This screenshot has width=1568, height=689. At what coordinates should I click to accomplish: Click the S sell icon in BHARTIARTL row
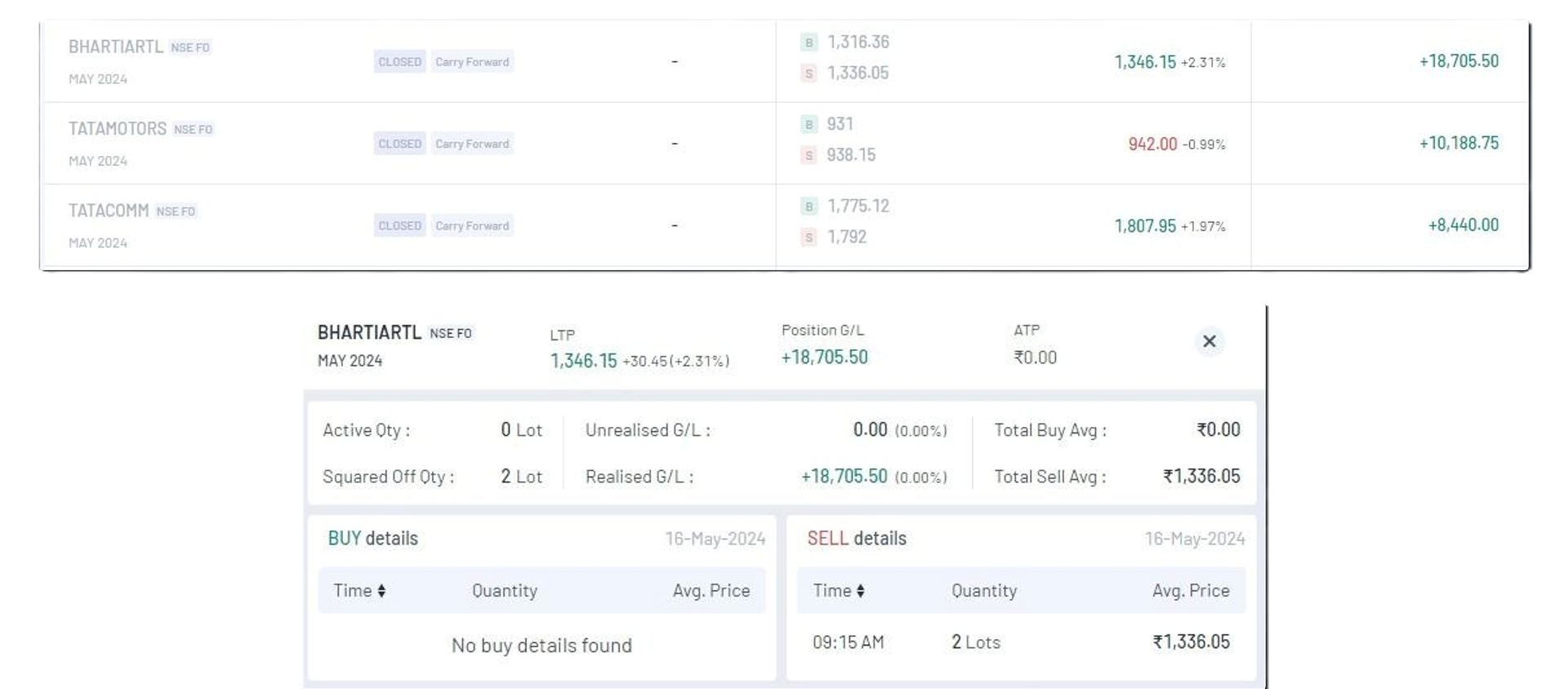(x=808, y=73)
